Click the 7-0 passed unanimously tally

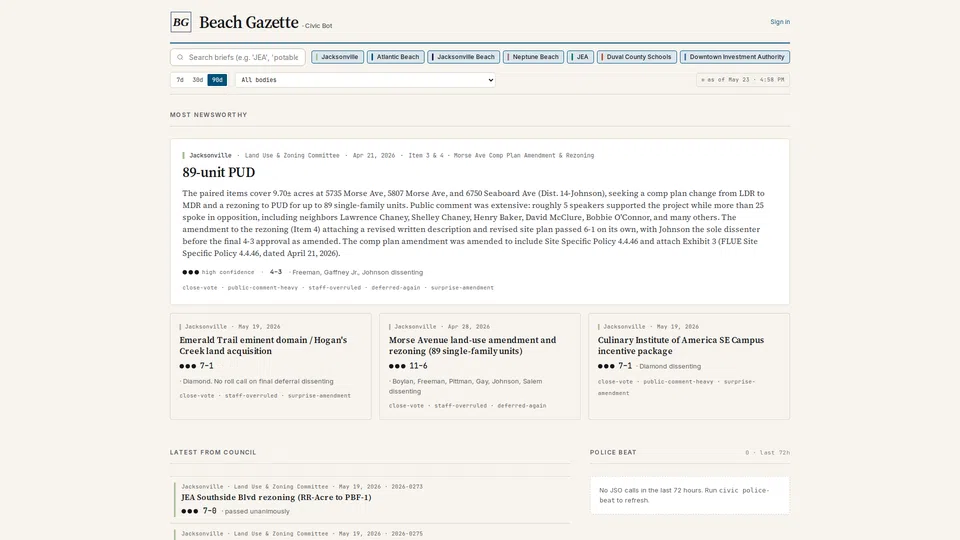pos(235,511)
